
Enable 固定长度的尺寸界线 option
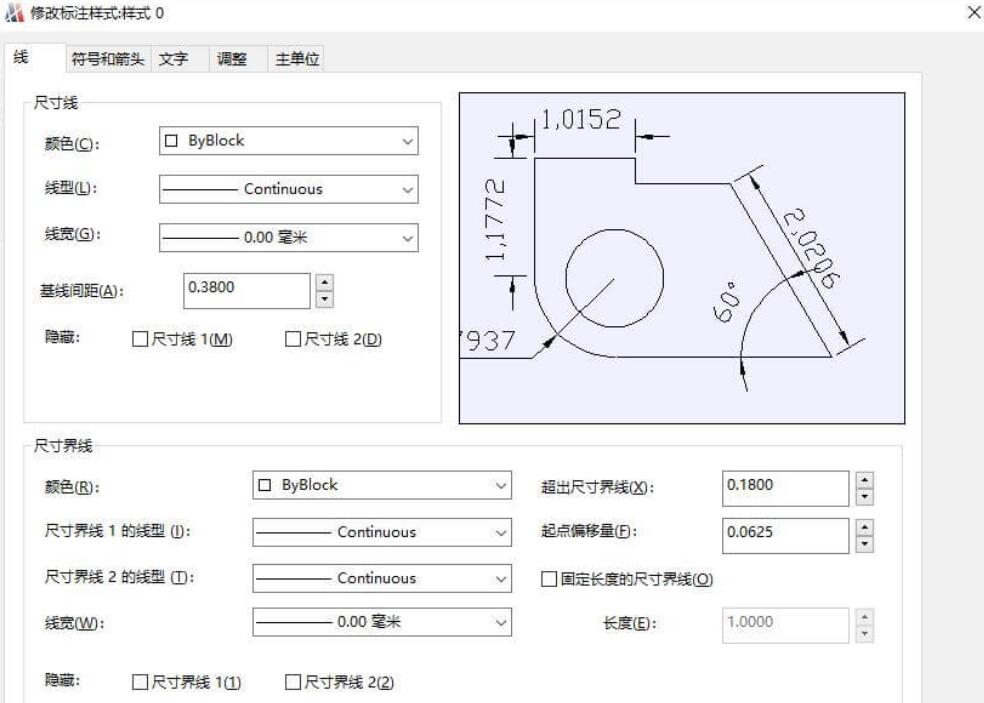coord(548,578)
